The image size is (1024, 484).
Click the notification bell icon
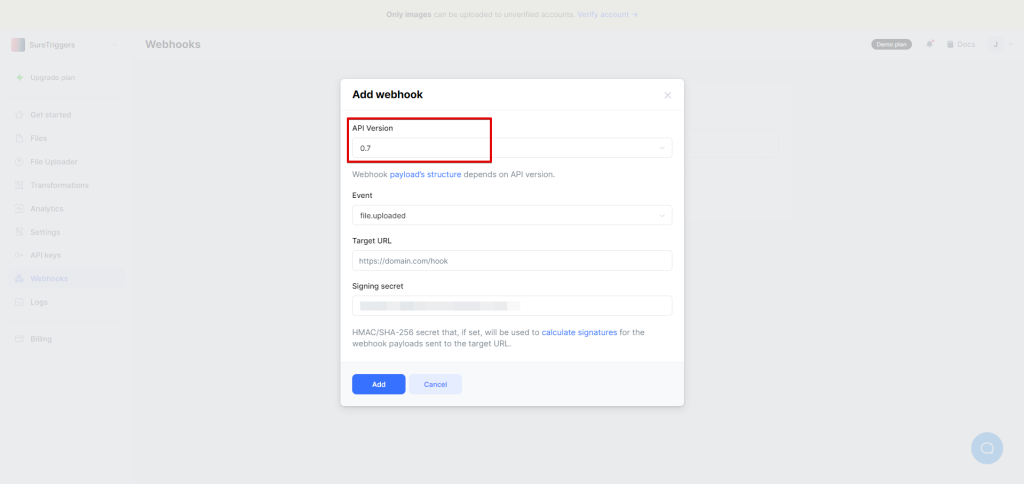pyautogui.click(x=930, y=44)
